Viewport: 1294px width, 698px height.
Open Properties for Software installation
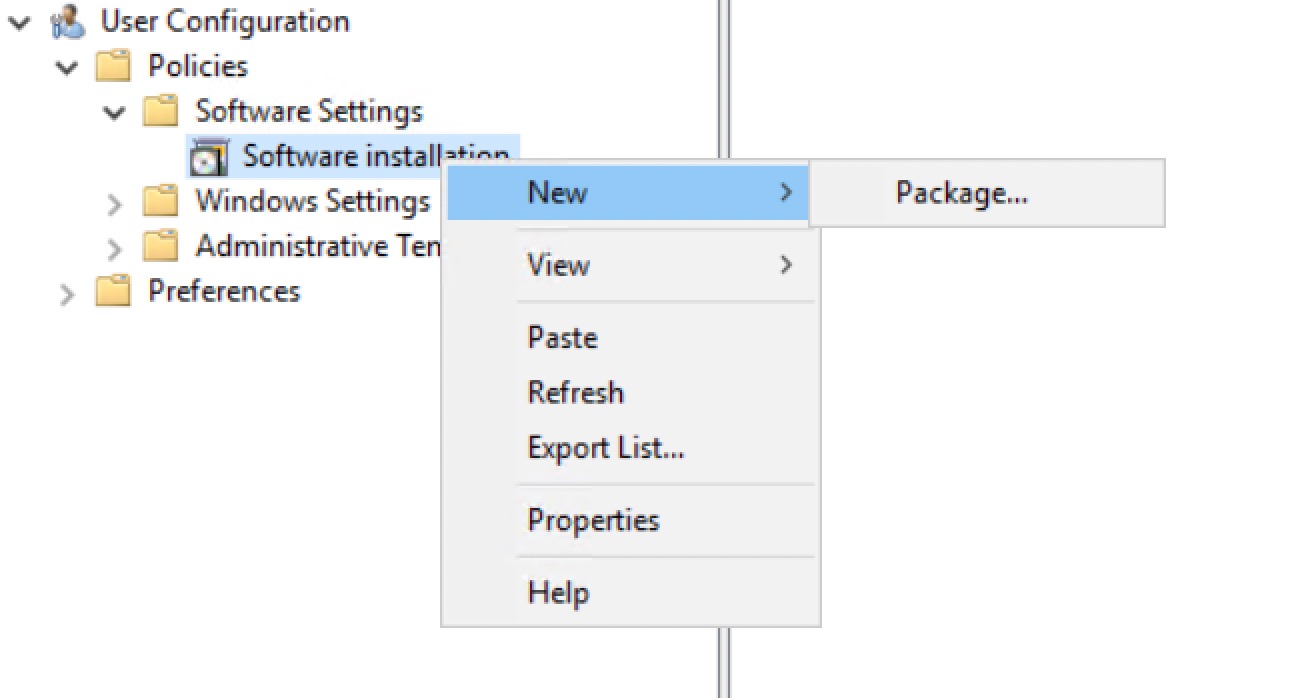pos(593,520)
